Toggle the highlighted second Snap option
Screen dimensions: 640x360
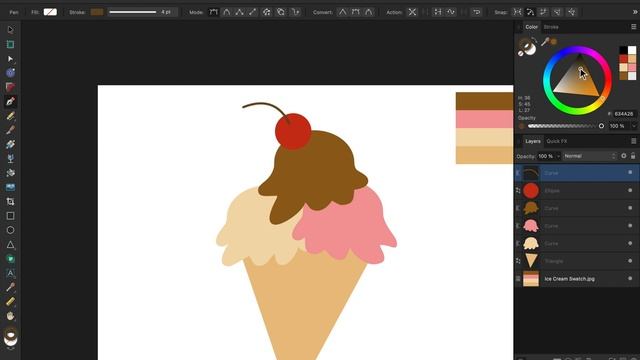pyautogui.click(x=530, y=12)
